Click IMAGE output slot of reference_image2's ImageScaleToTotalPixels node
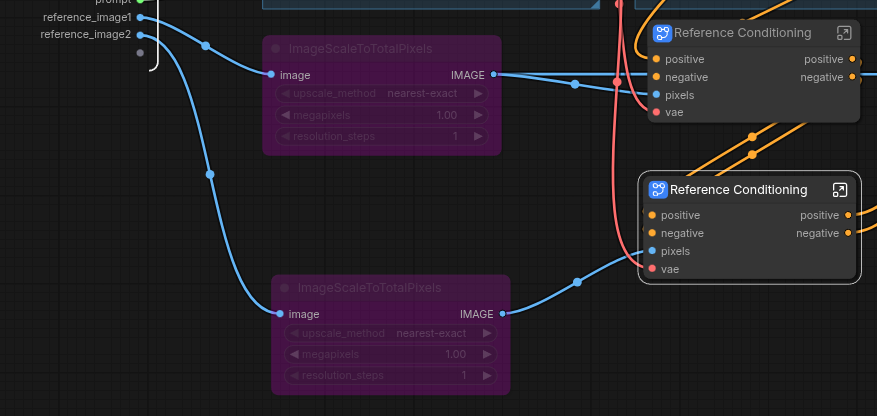 pyautogui.click(x=502, y=314)
